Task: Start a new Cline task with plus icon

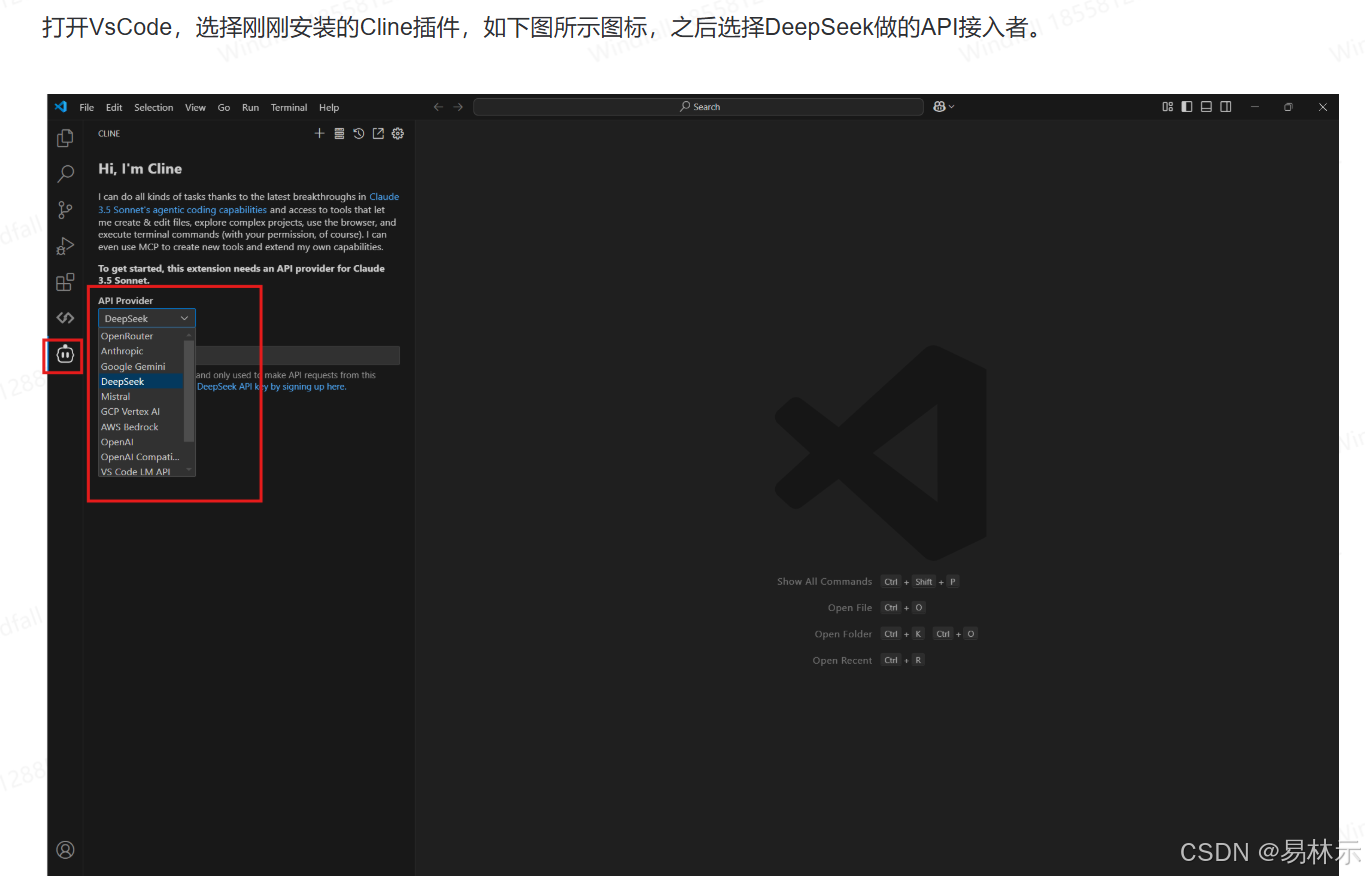Action: pos(320,133)
